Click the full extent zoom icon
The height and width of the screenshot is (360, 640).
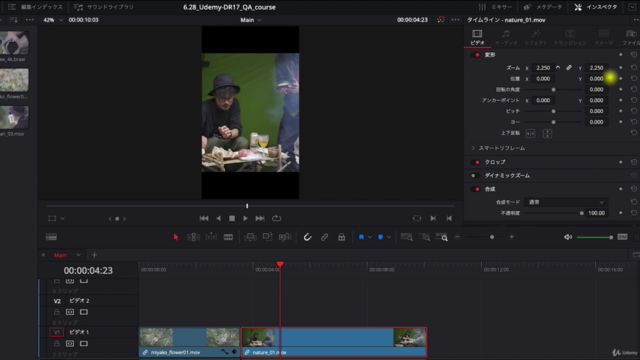[407, 237]
